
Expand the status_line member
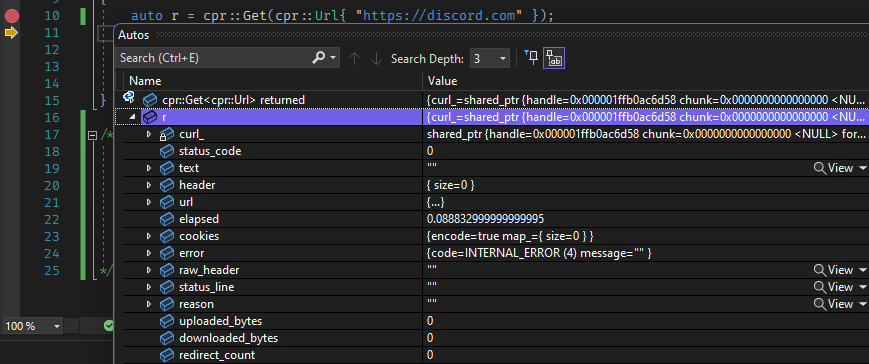click(x=149, y=287)
